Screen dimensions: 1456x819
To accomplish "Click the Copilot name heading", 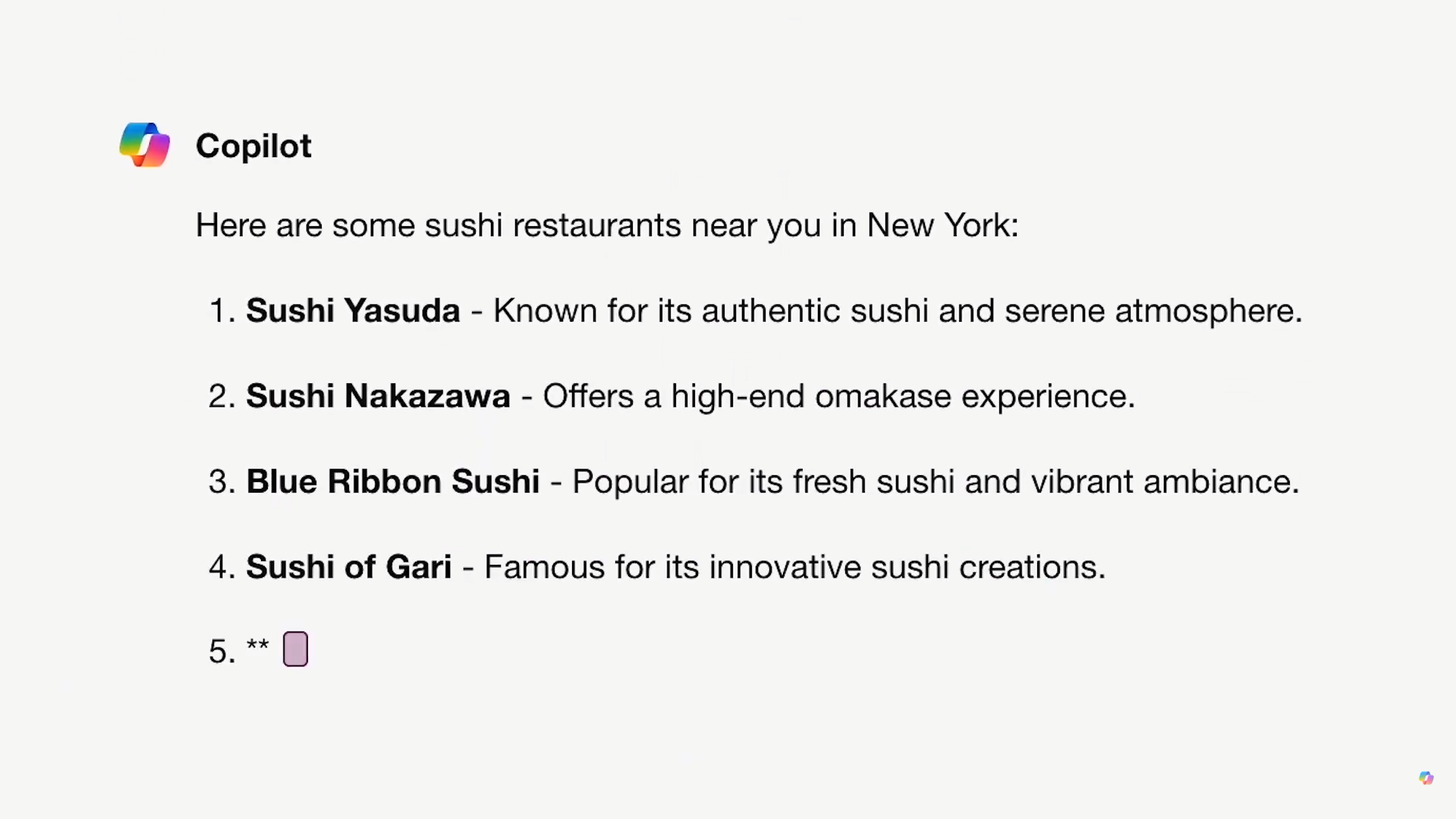I will pyautogui.click(x=253, y=146).
